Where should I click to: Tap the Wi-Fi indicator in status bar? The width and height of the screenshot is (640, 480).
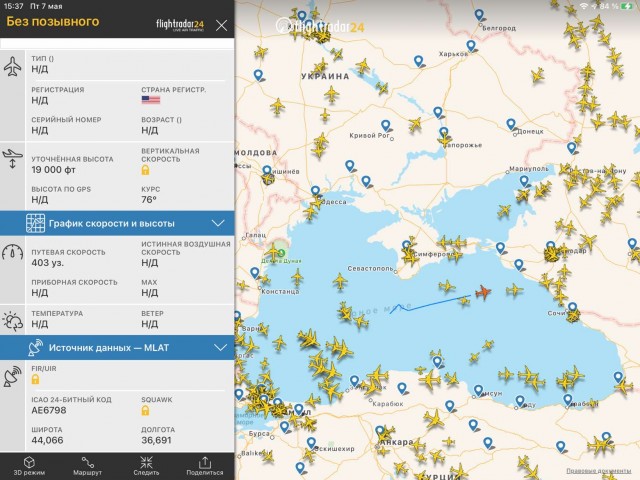pos(584,6)
